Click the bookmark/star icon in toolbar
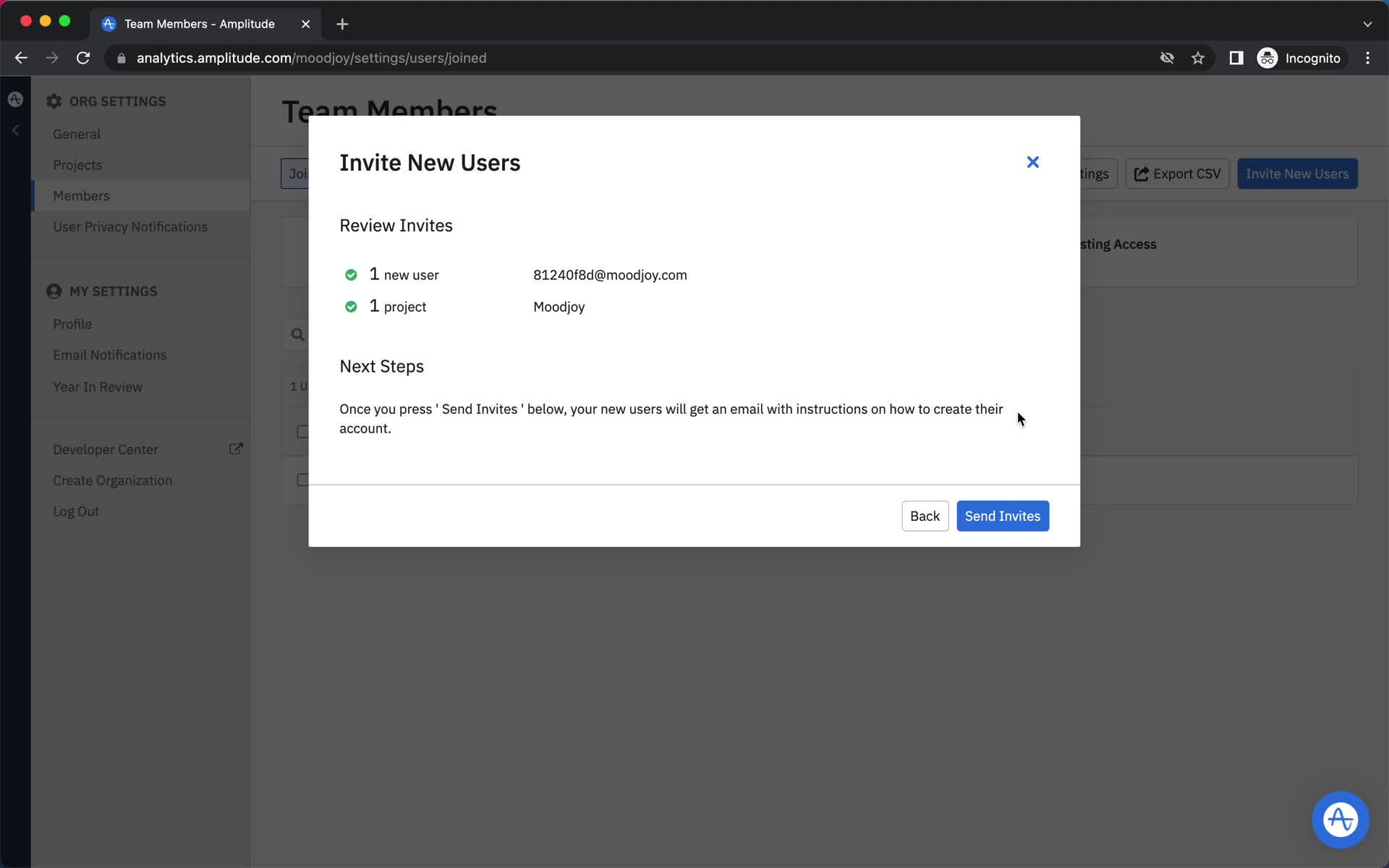 1198,58
